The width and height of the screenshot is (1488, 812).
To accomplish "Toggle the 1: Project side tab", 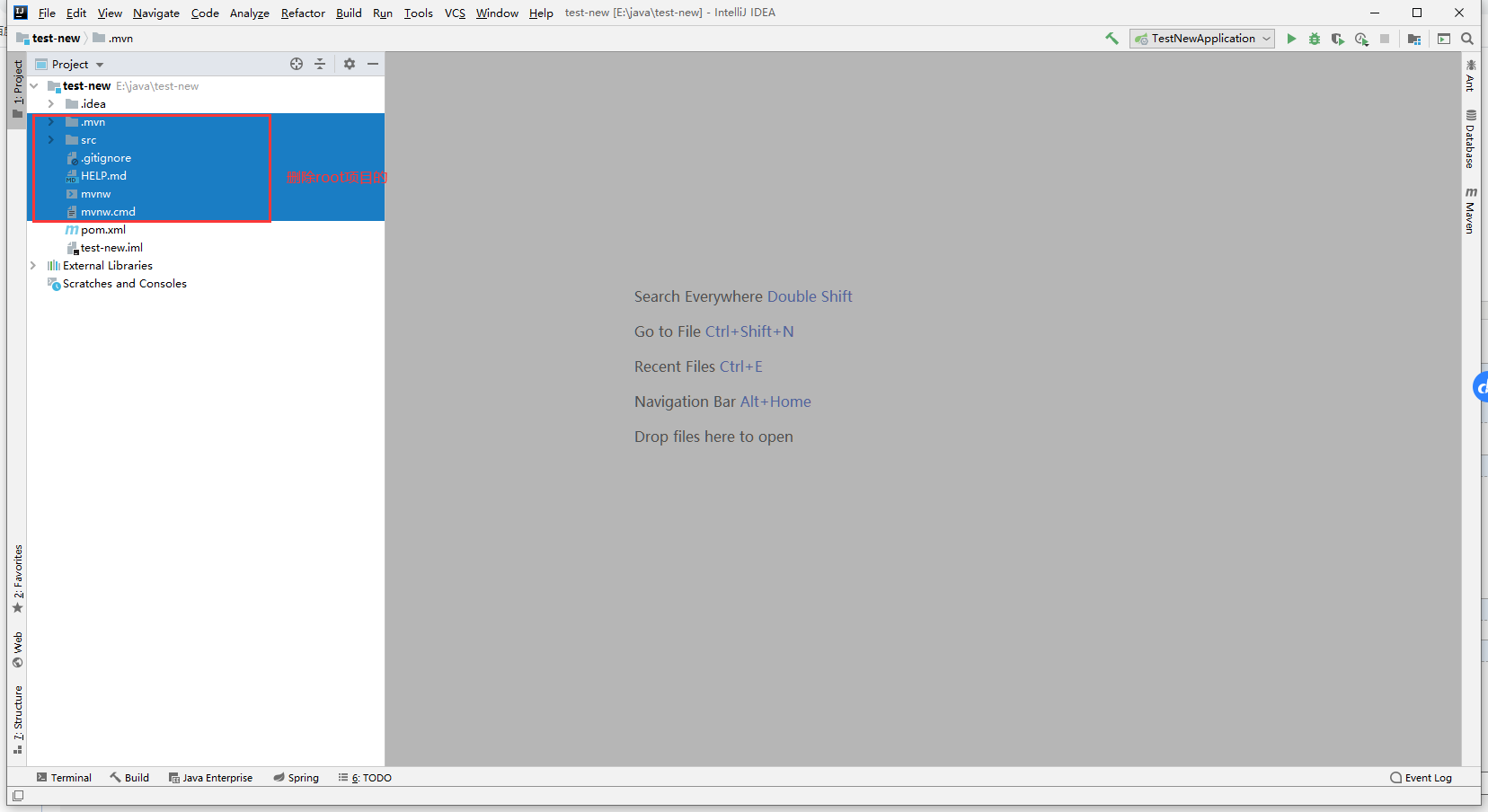I will pos(17,89).
